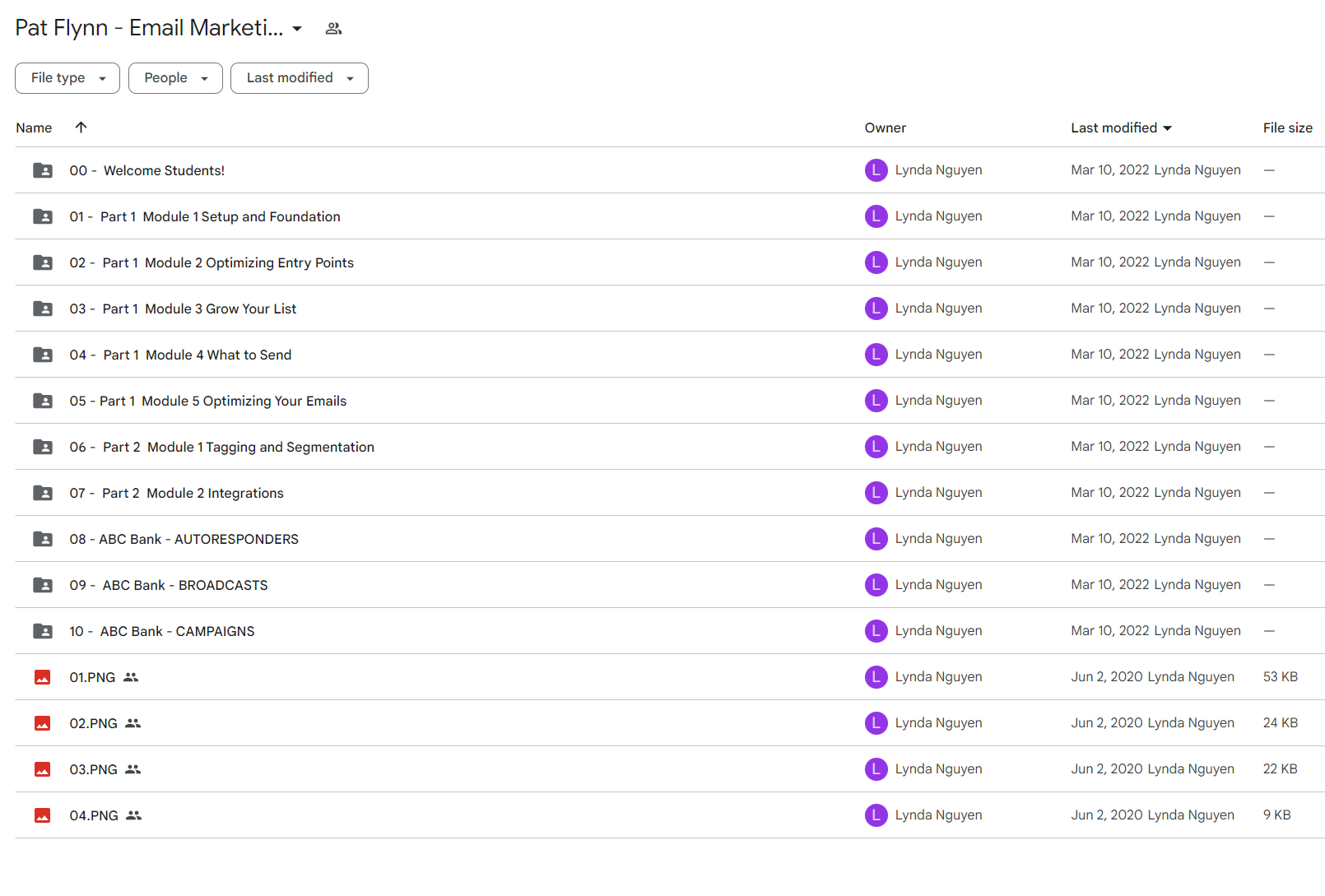1325x896 pixels.
Task: Click the shared icon next to 02.PNG
Action: (133, 723)
